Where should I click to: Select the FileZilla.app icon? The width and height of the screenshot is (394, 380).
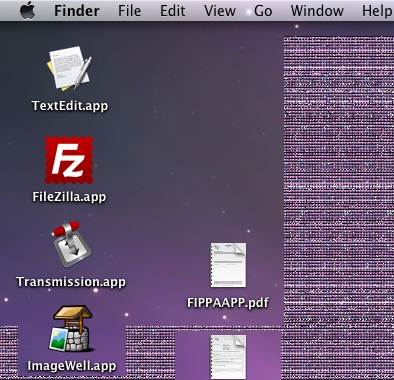(69, 160)
